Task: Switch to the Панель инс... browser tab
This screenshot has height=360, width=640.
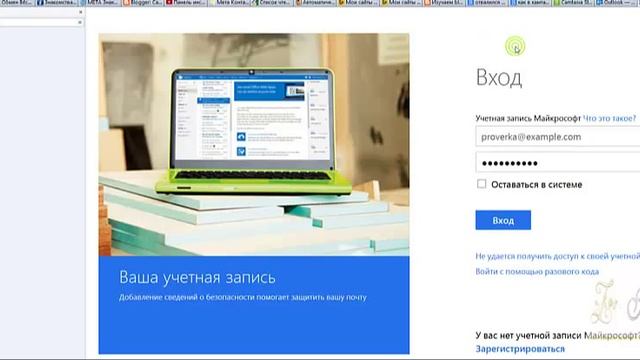Action: click(185, 3)
